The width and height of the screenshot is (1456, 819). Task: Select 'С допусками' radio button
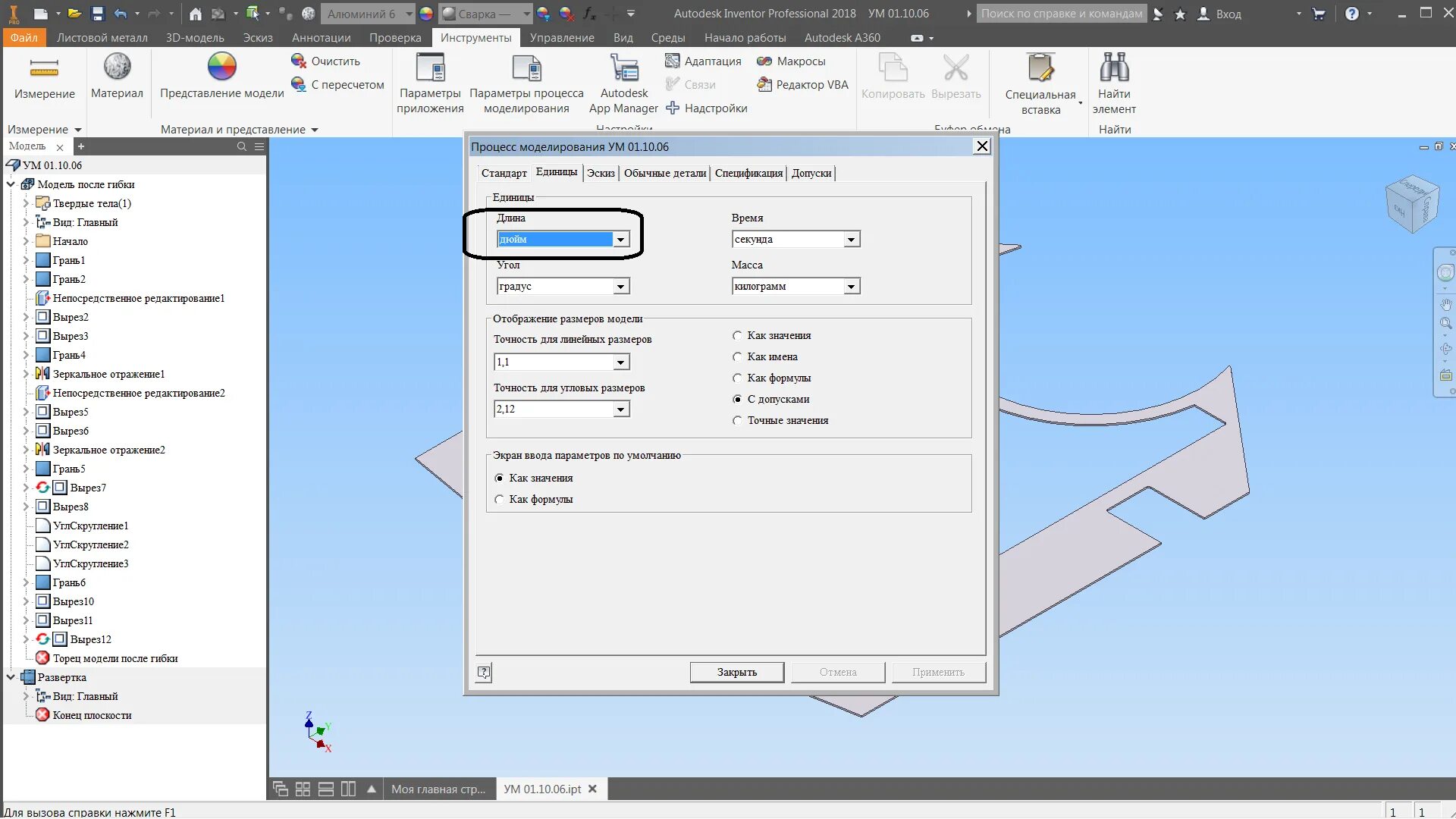click(737, 399)
